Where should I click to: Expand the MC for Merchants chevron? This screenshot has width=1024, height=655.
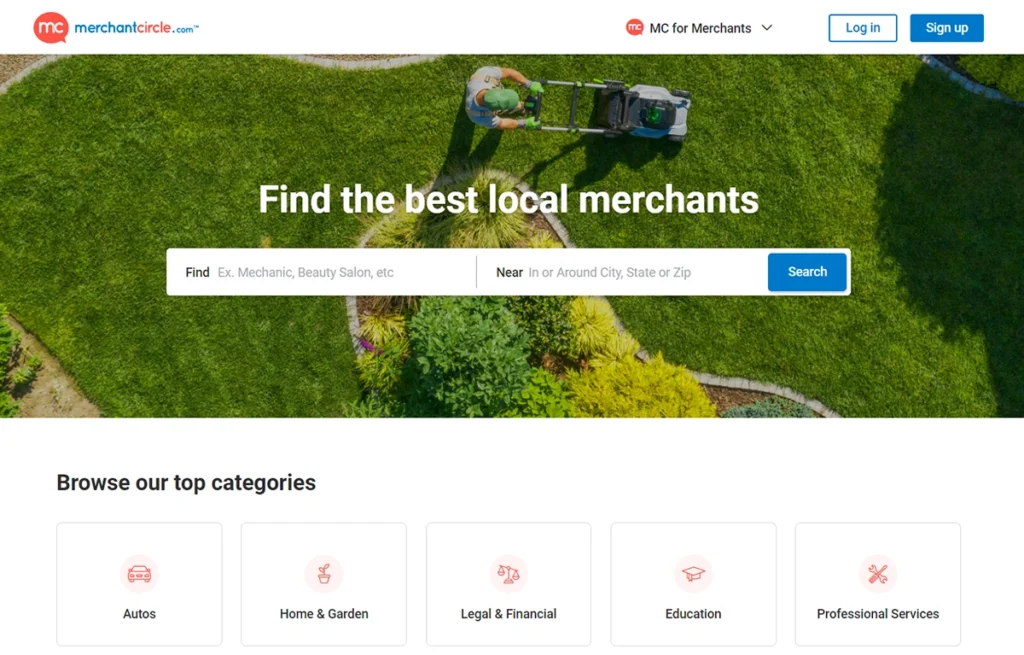click(767, 28)
